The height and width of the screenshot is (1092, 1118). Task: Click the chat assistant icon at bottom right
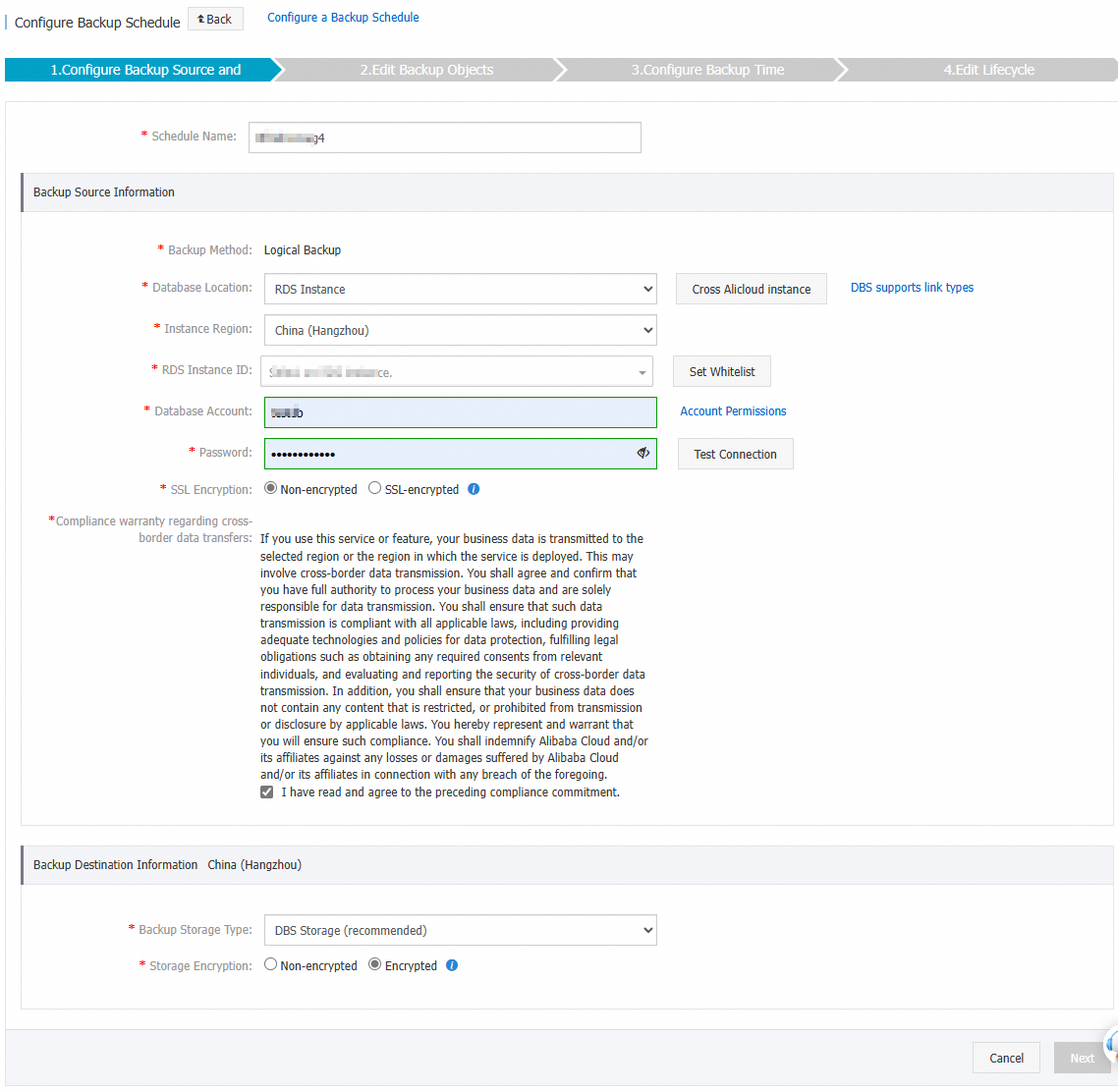(1111, 1045)
